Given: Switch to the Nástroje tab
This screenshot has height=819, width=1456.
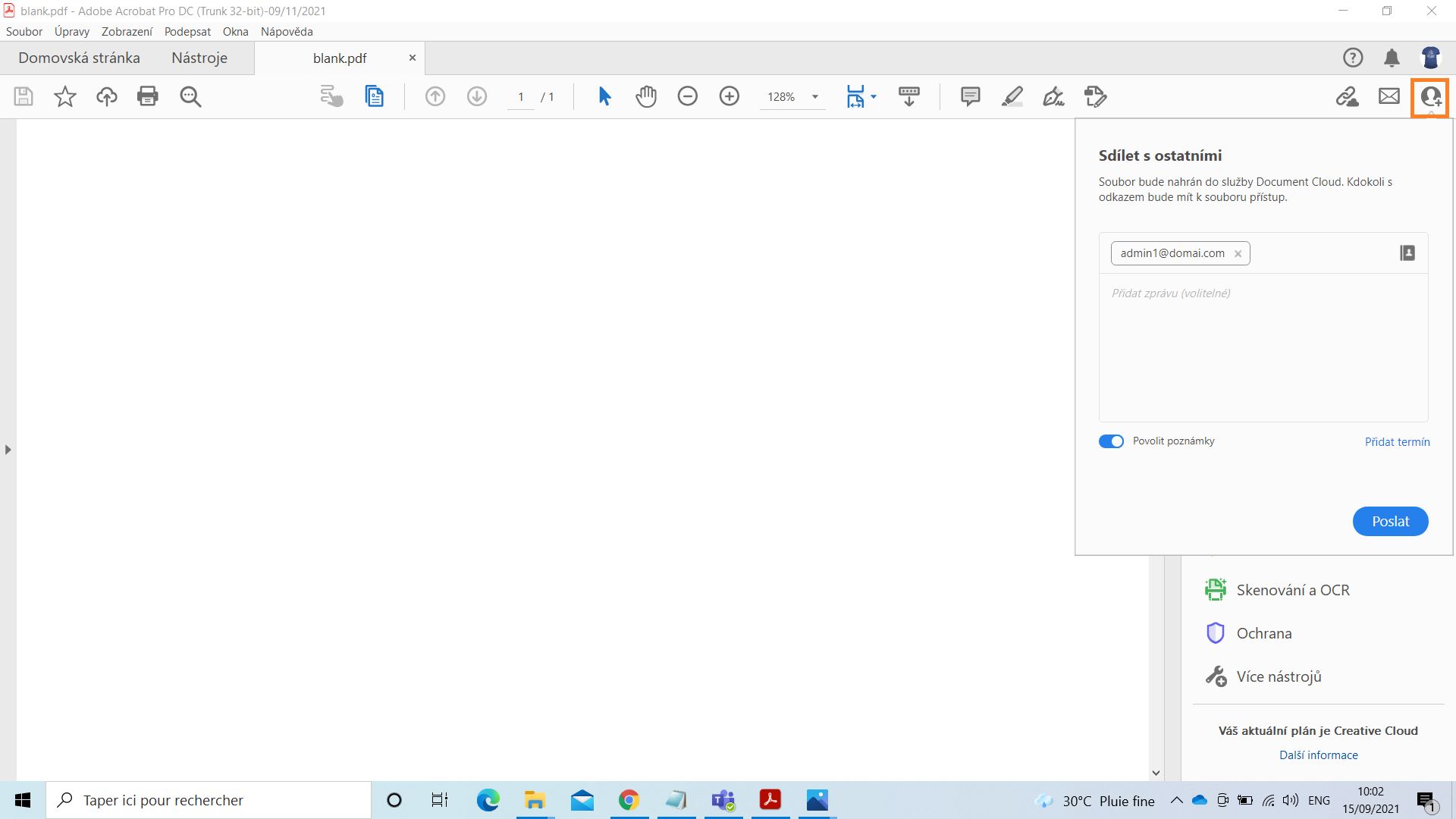Looking at the screenshot, I should click(199, 58).
